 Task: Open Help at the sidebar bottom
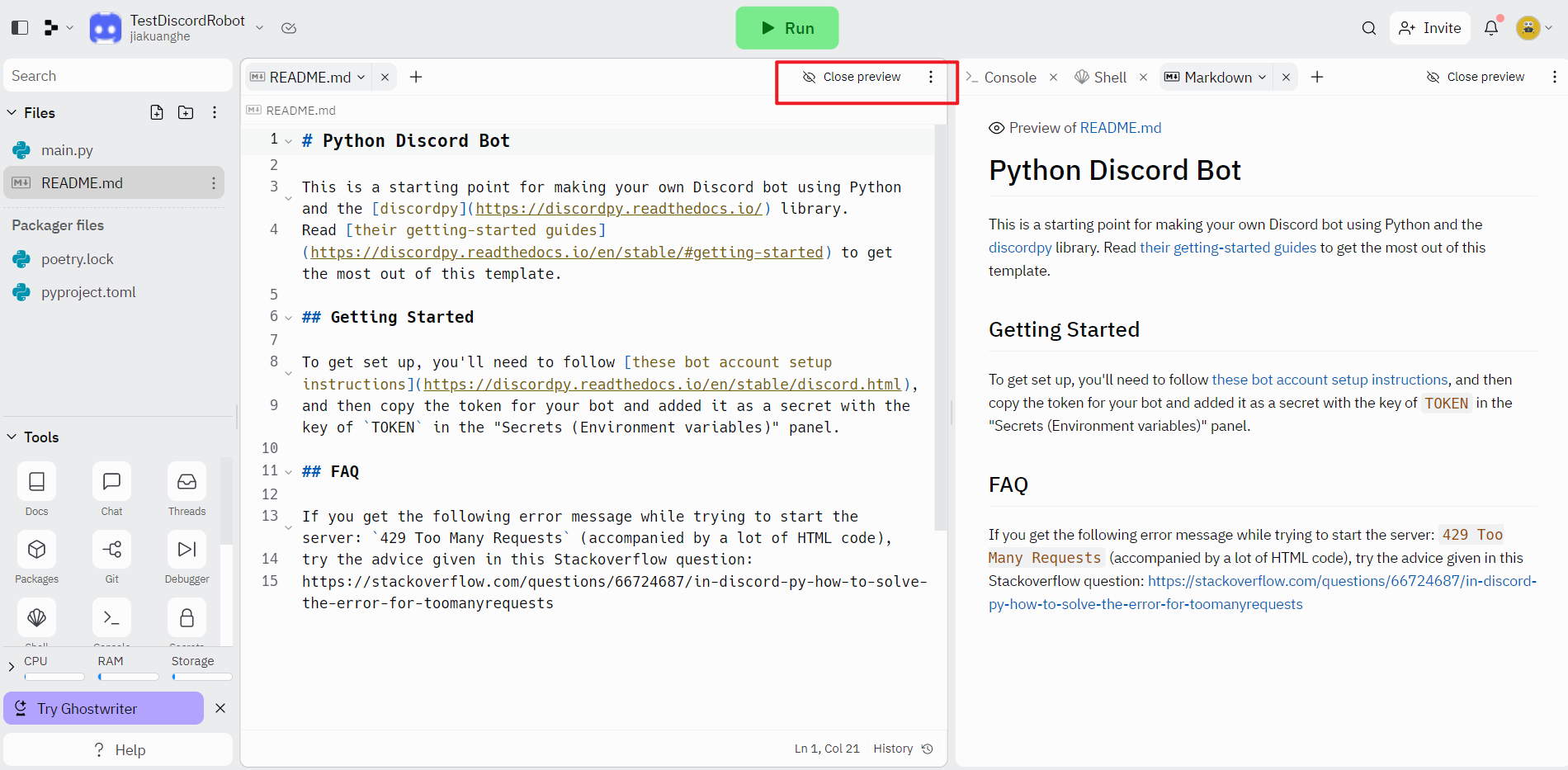(x=118, y=749)
